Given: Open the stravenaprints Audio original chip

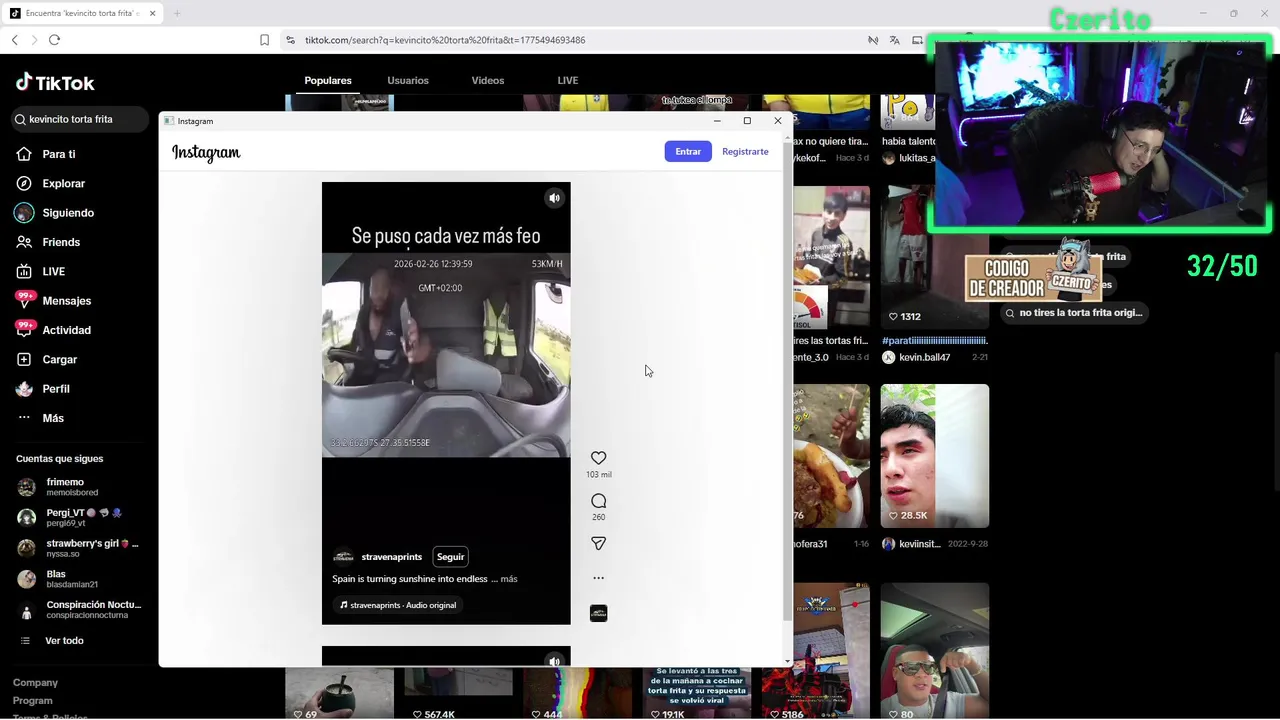Looking at the screenshot, I should tap(398, 605).
